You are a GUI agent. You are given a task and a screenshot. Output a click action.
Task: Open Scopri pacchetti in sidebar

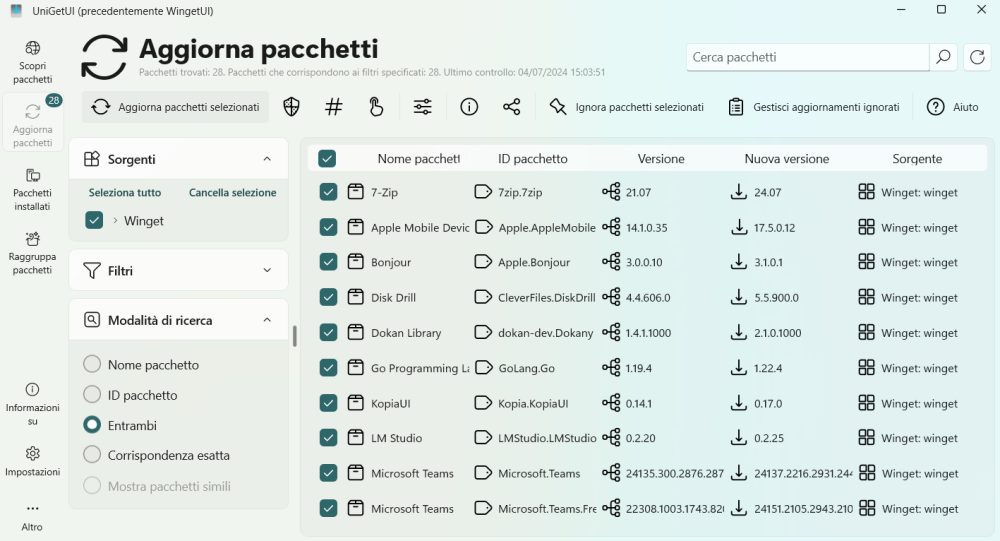33,63
